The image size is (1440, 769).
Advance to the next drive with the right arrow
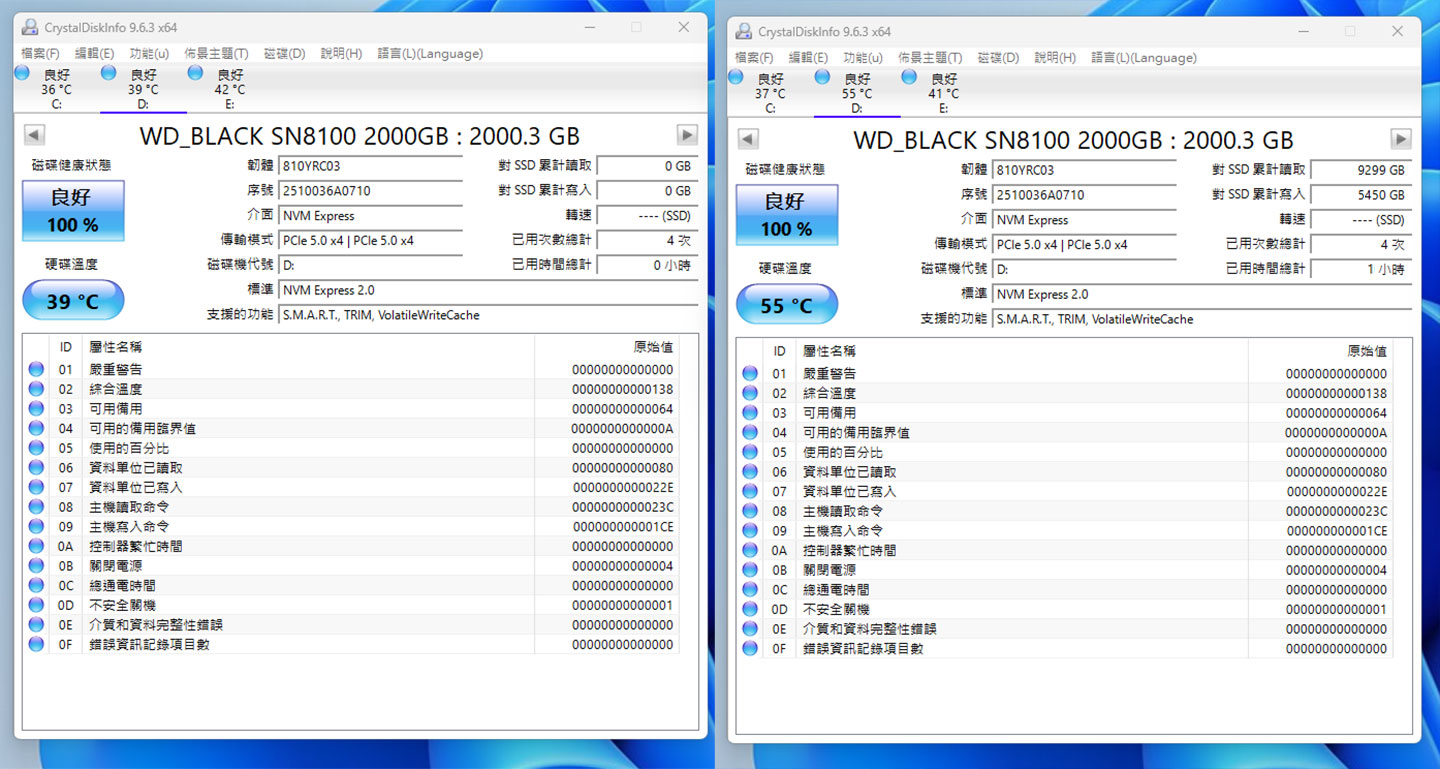click(686, 134)
